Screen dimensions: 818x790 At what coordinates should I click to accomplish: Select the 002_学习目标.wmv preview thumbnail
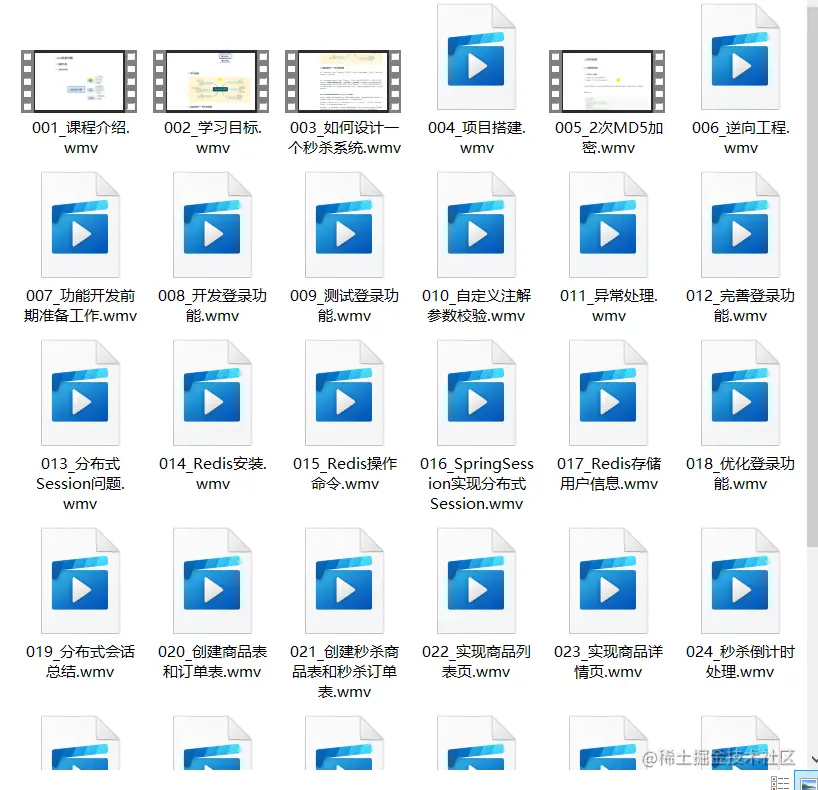coord(209,80)
